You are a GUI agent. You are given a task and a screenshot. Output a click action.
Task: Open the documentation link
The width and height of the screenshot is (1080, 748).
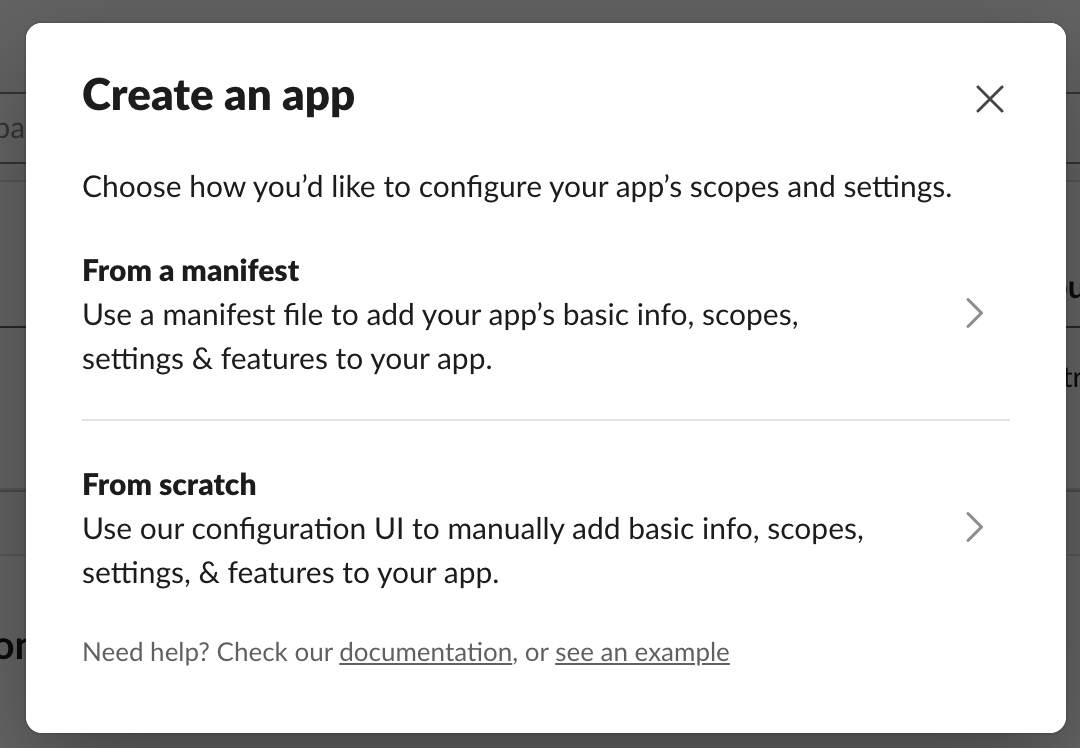coord(425,652)
